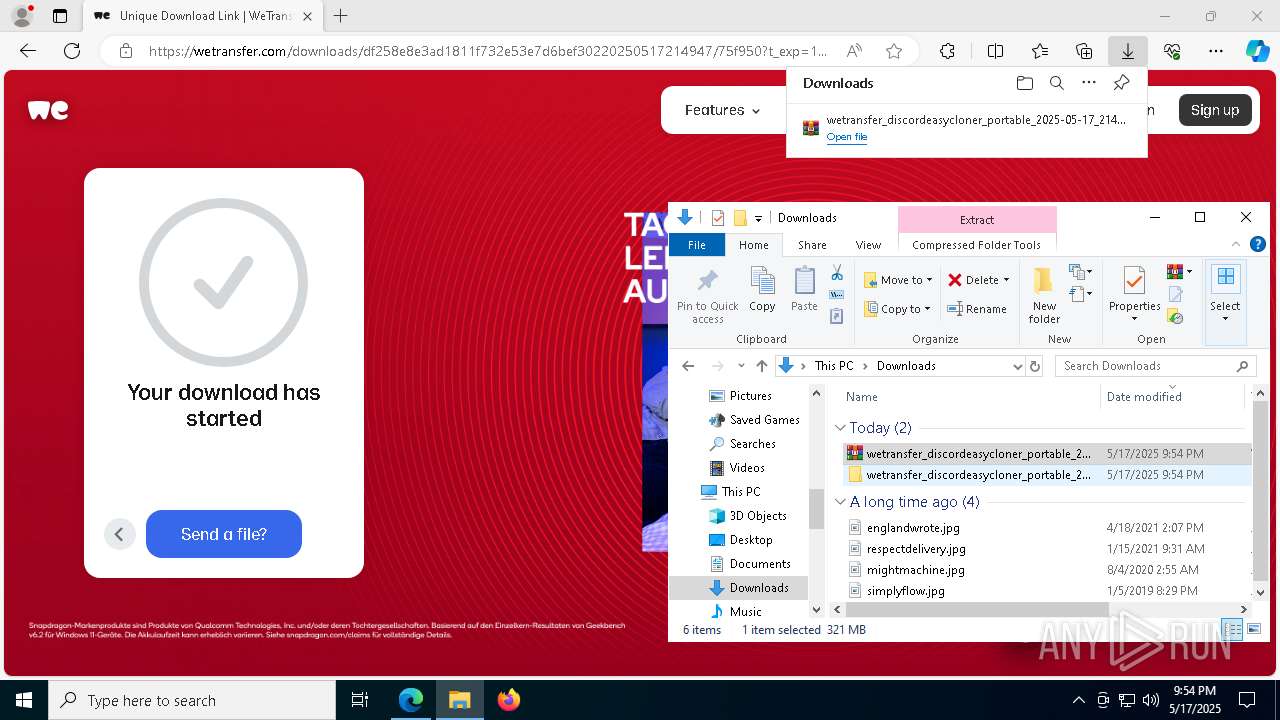Refresh the Downloads folder listing
Image resolution: width=1280 pixels, height=720 pixels.
coord(1035,366)
